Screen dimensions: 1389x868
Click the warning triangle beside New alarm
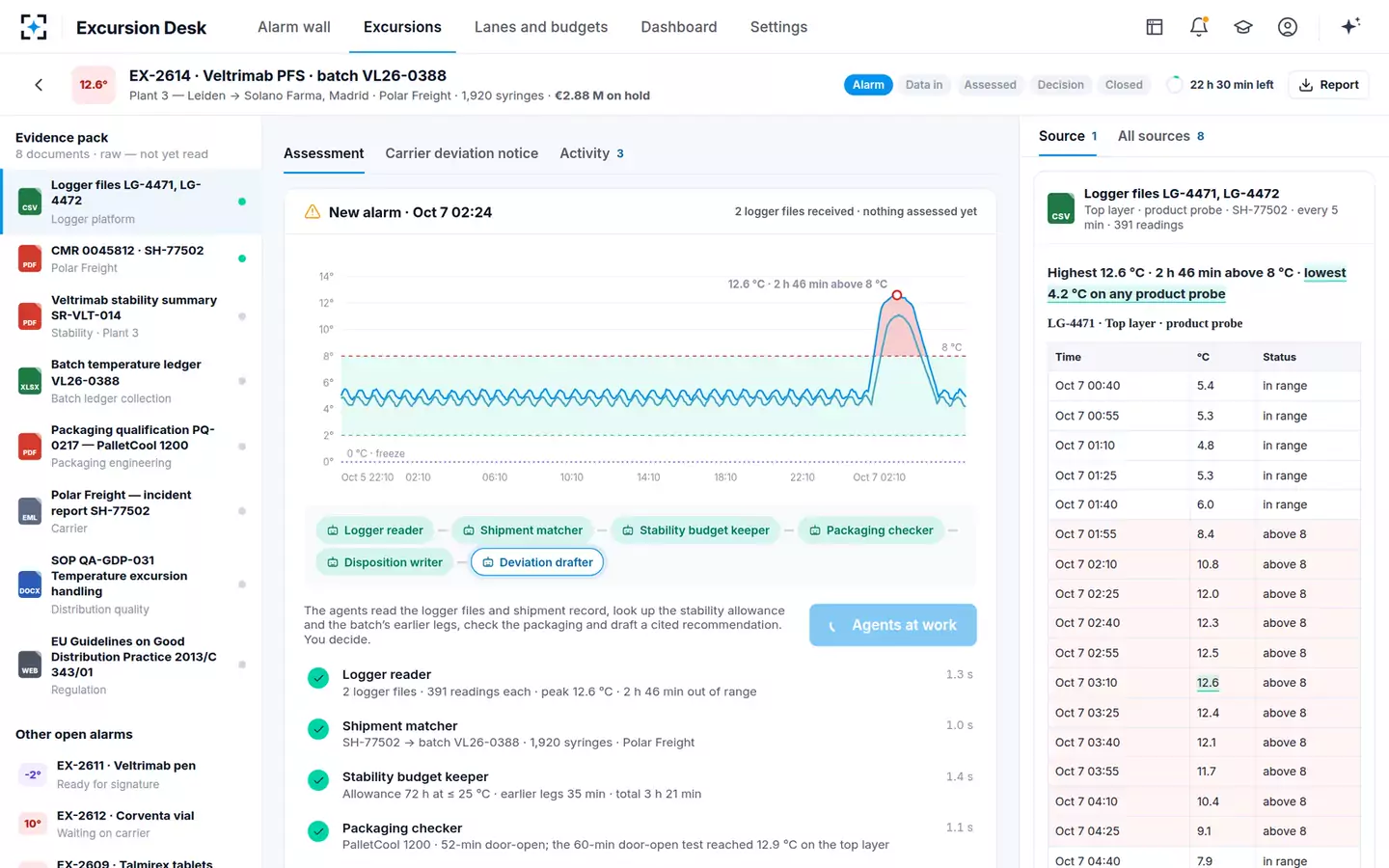click(313, 212)
